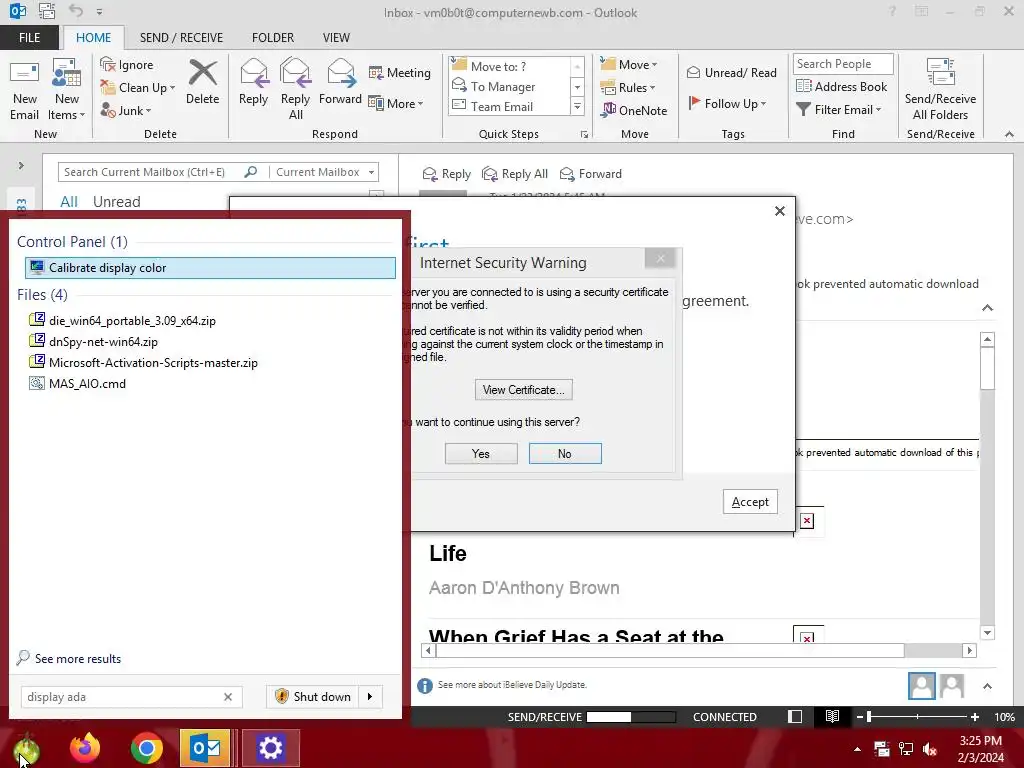The width and height of the screenshot is (1024, 768).
Task: Click the Accept button
Action: click(x=750, y=502)
